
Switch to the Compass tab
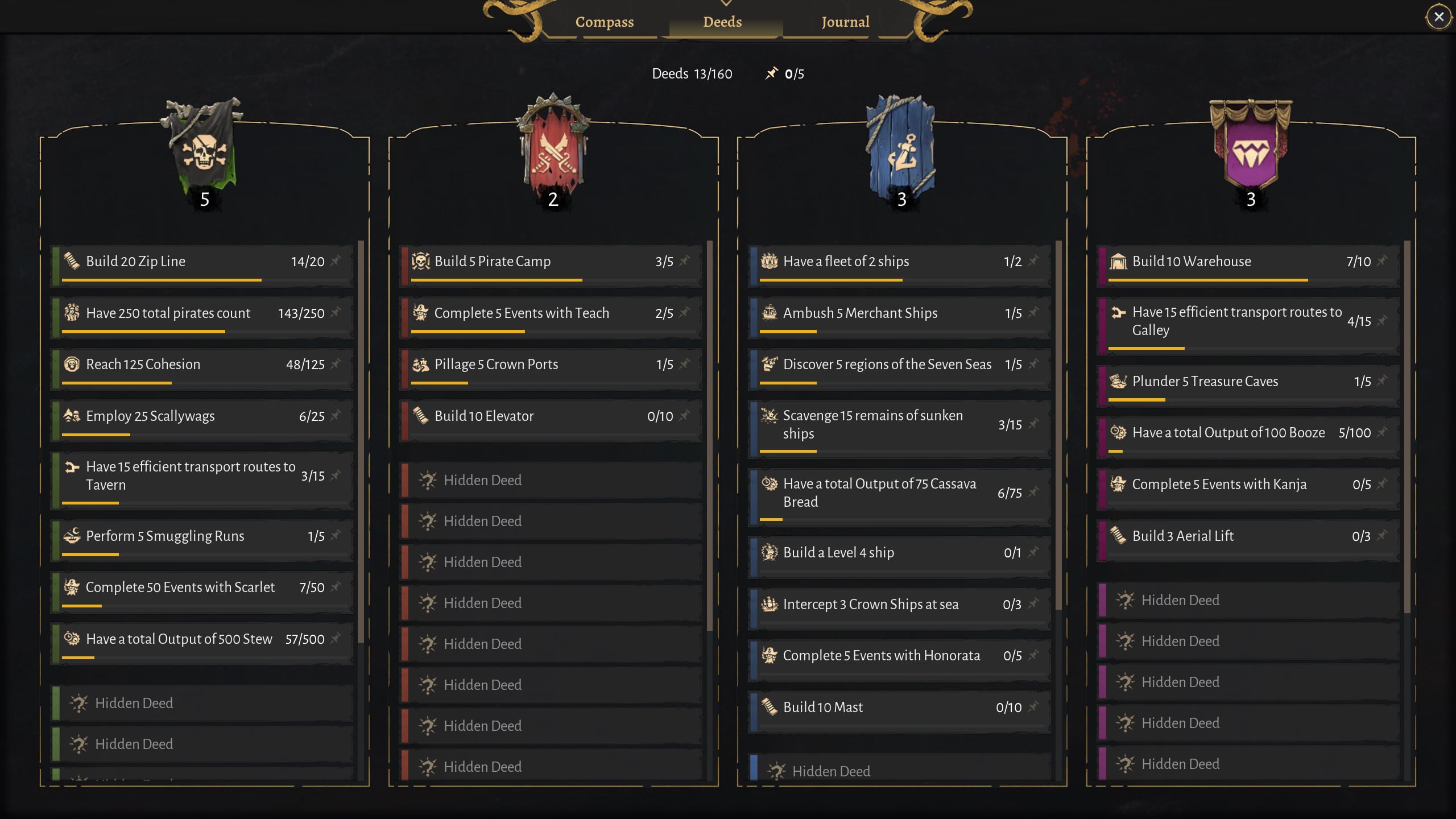point(604,22)
